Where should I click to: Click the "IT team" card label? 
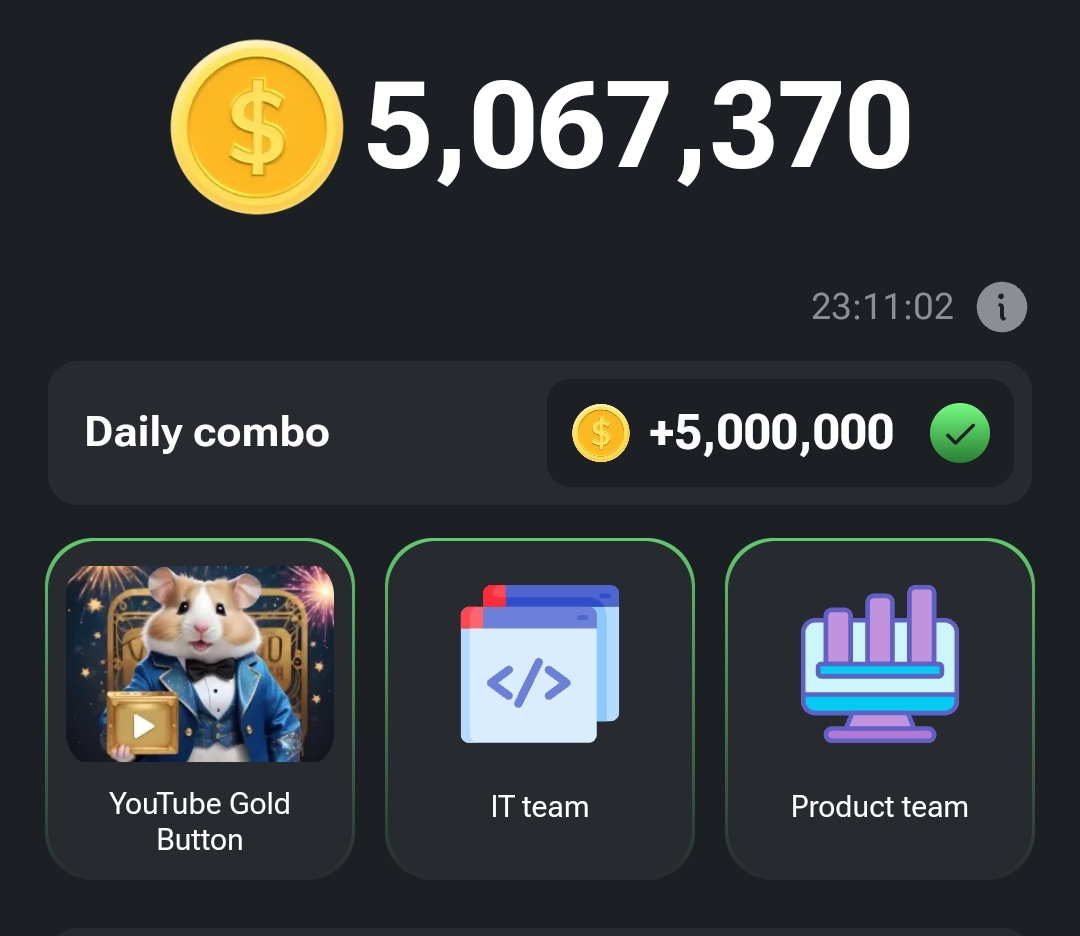click(x=540, y=807)
